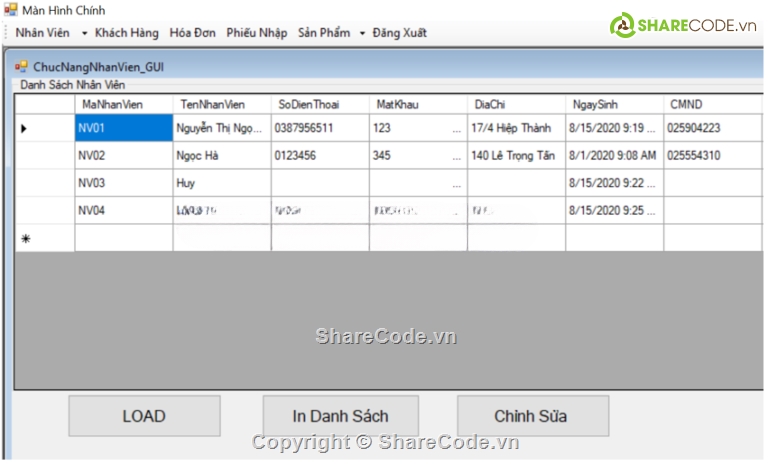Select the password cell 123
The image size is (768, 465).
[418, 128]
